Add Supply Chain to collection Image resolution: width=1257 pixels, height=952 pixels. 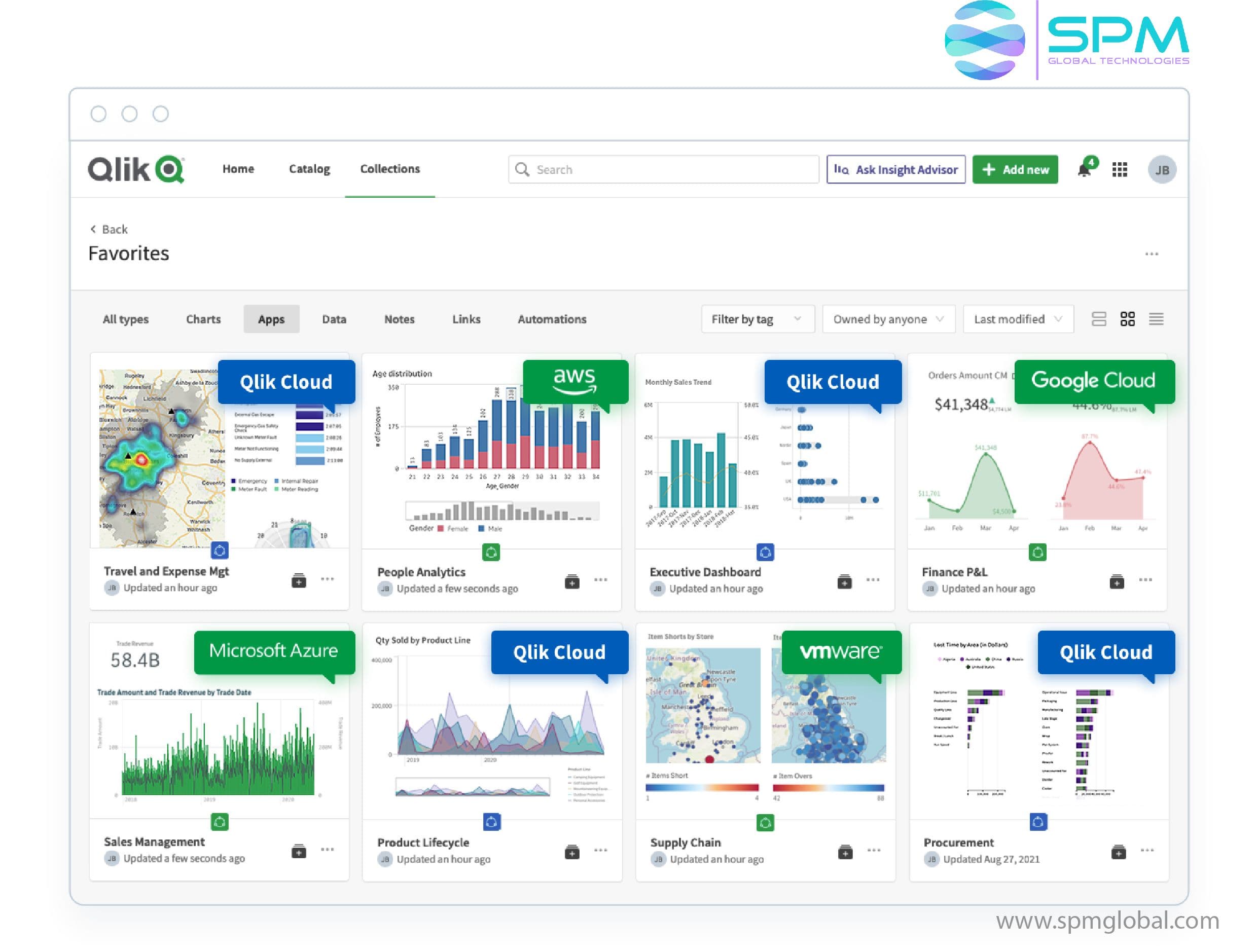tap(846, 852)
